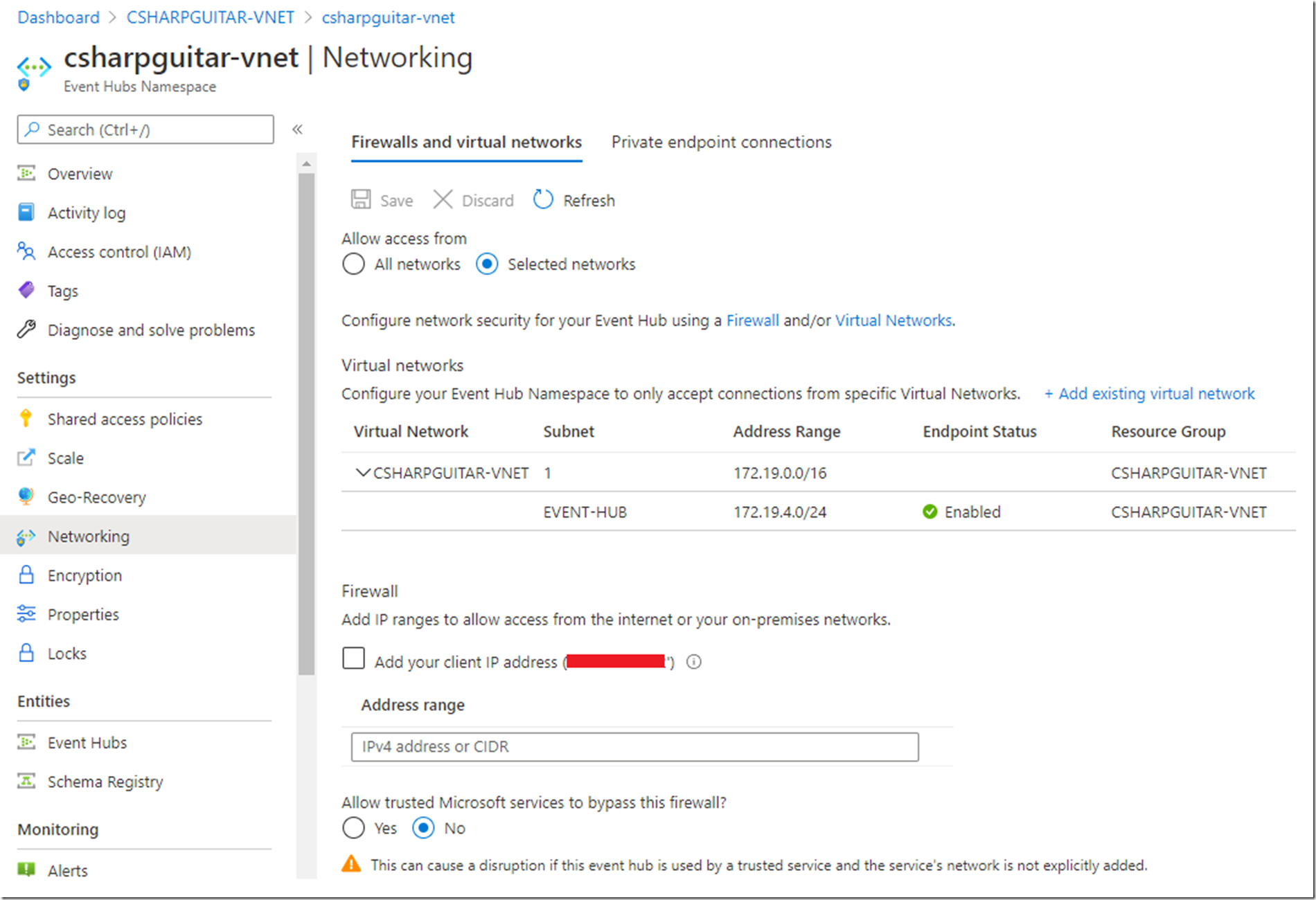Check the Add your client IP address box

(x=353, y=658)
